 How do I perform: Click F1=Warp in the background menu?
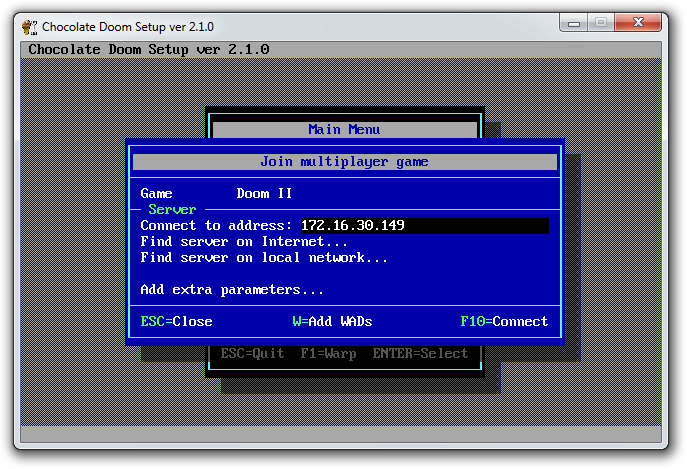pos(328,353)
